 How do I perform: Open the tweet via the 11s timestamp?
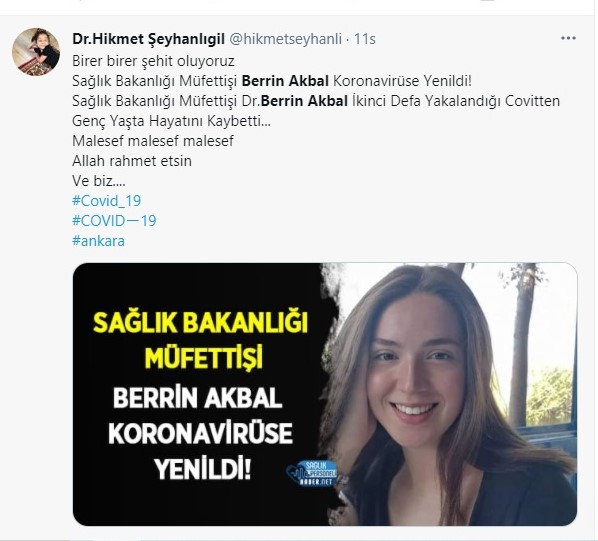[x=365, y=39]
